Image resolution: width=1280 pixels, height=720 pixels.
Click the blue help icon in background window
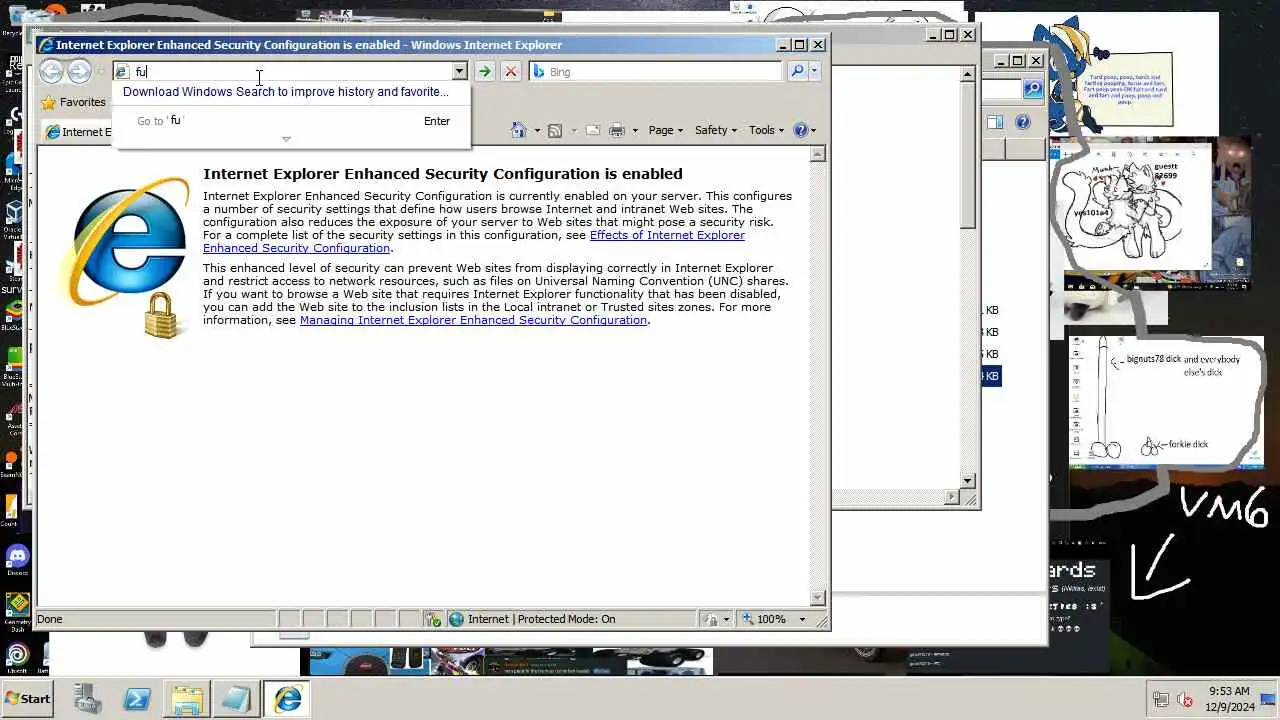(1022, 122)
